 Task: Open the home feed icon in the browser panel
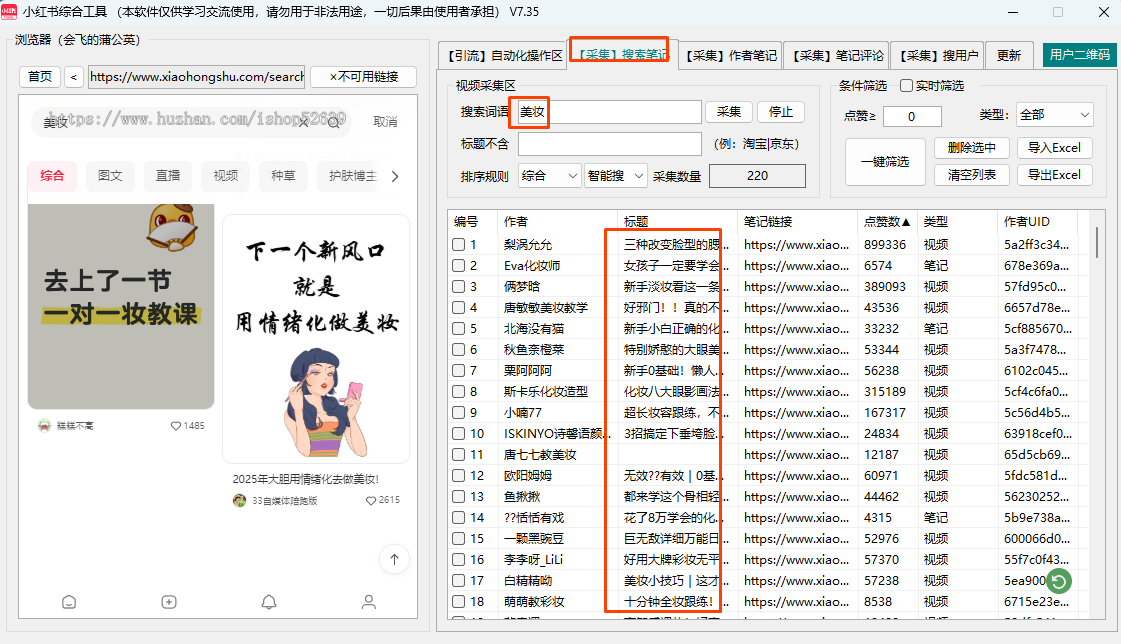[68, 602]
